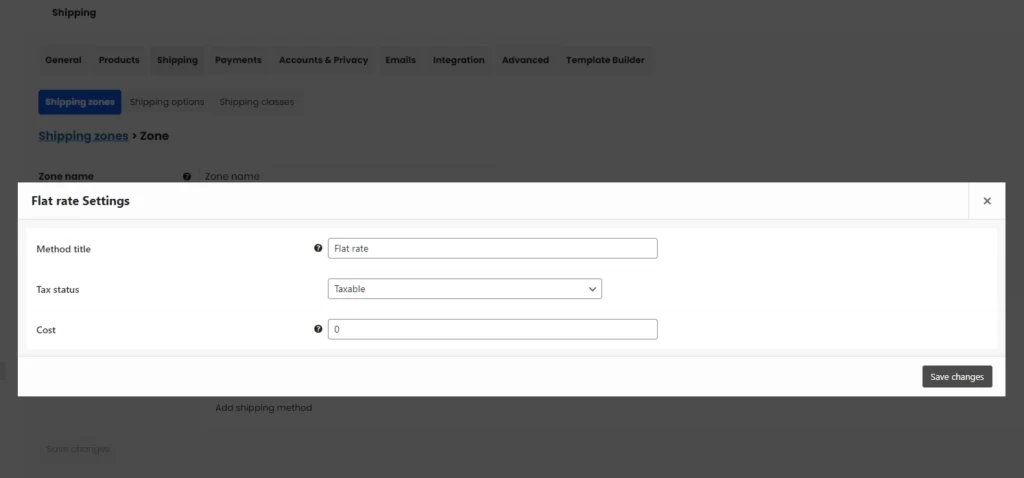Click the Flat rate Settings heading
Image resolution: width=1024 pixels, height=478 pixels.
(80, 201)
